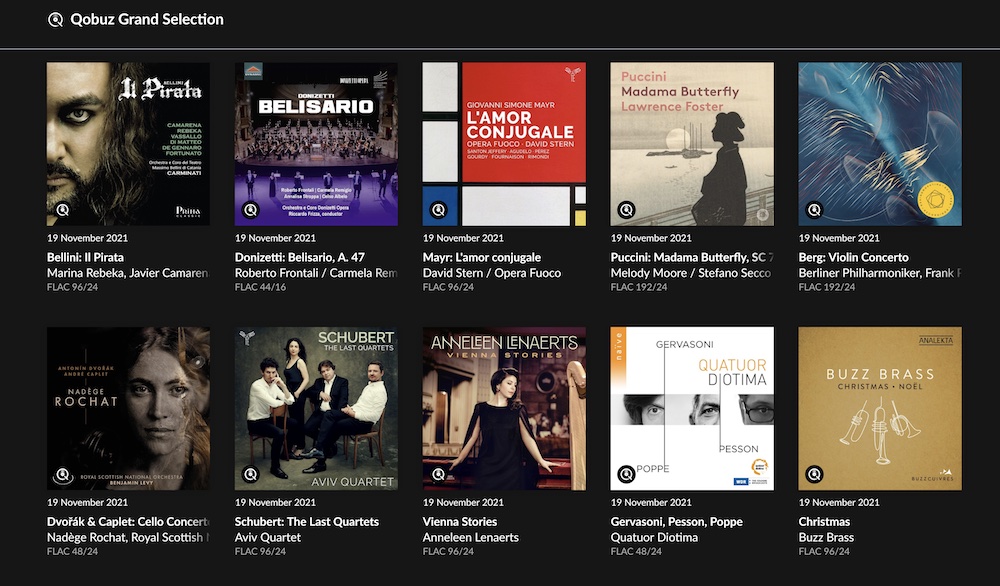
Task: Open the Anneleen Lenaerts Vienna Stories cover
Action: [504, 409]
